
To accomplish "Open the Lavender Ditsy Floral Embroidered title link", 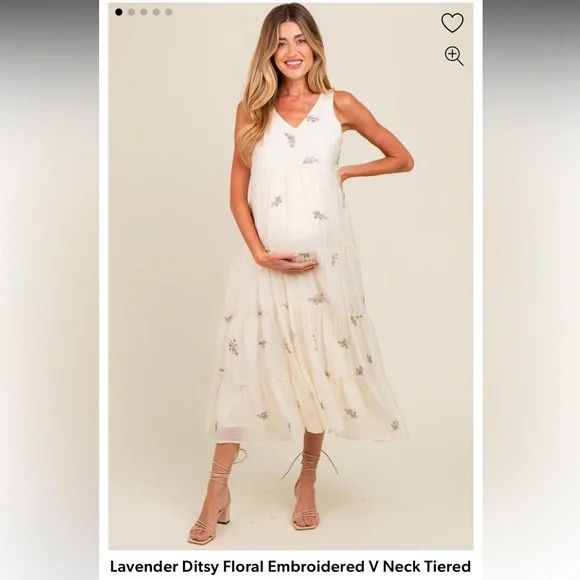I will [290, 566].
